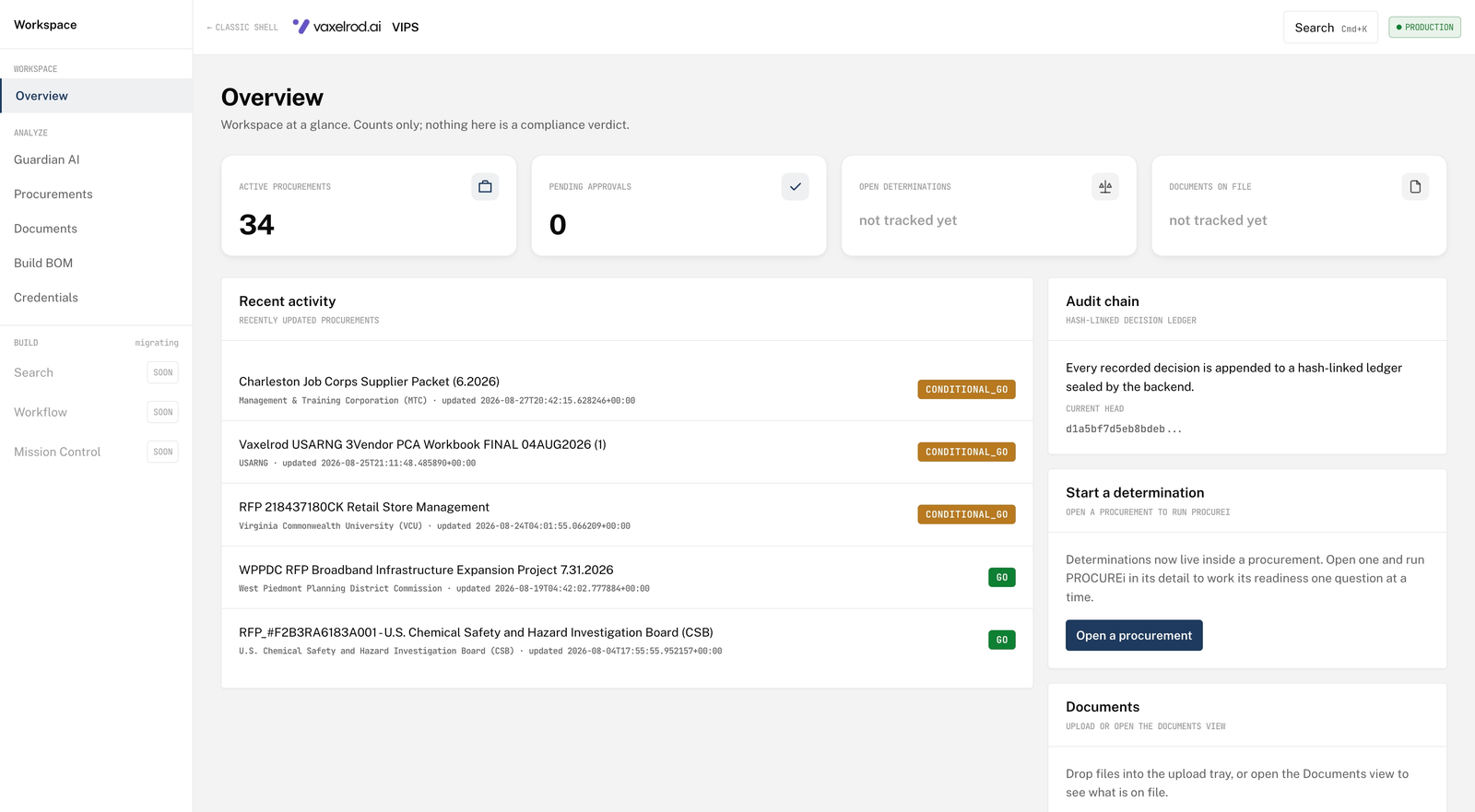1475x812 pixels.
Task: Select Mission Control in the sidebar
Action: click(x=96, y=452)
